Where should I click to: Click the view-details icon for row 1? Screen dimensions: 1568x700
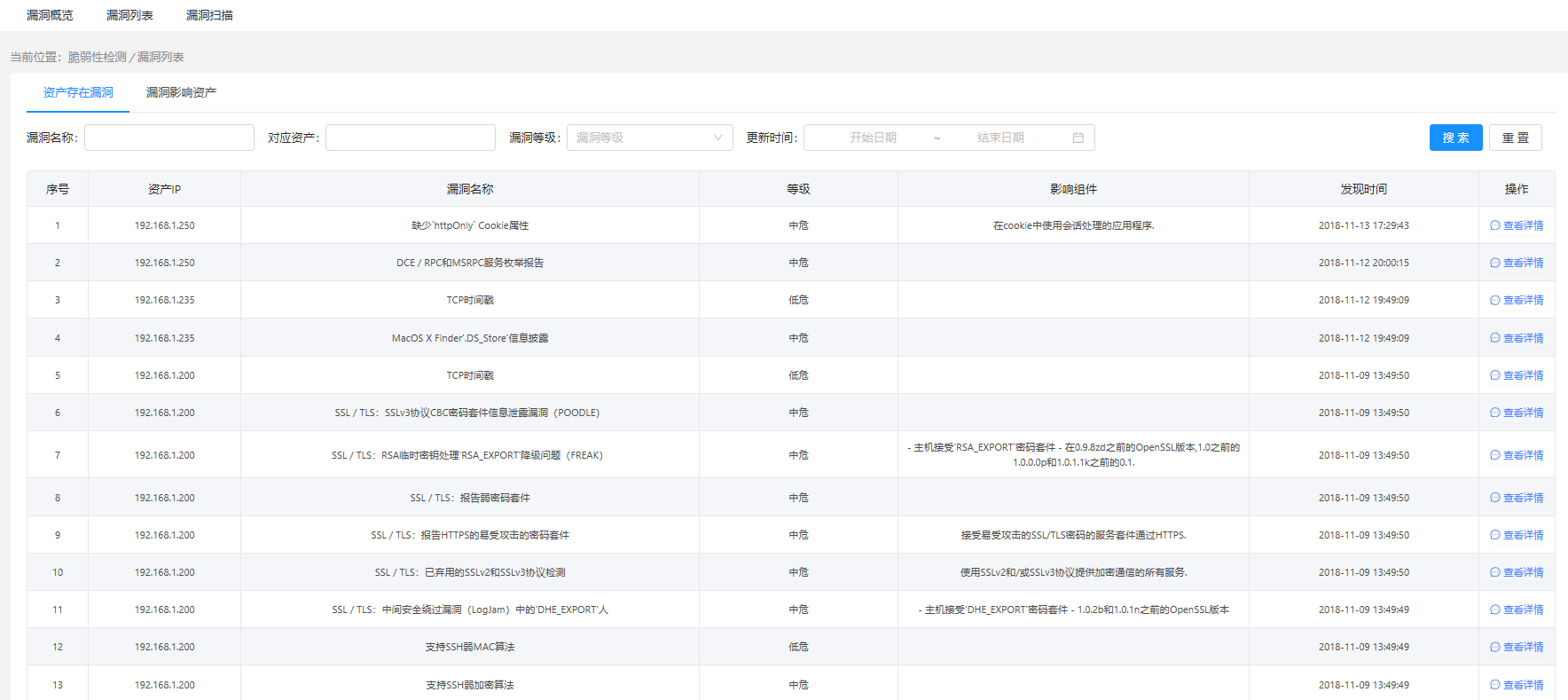(x=1494, y=225)
